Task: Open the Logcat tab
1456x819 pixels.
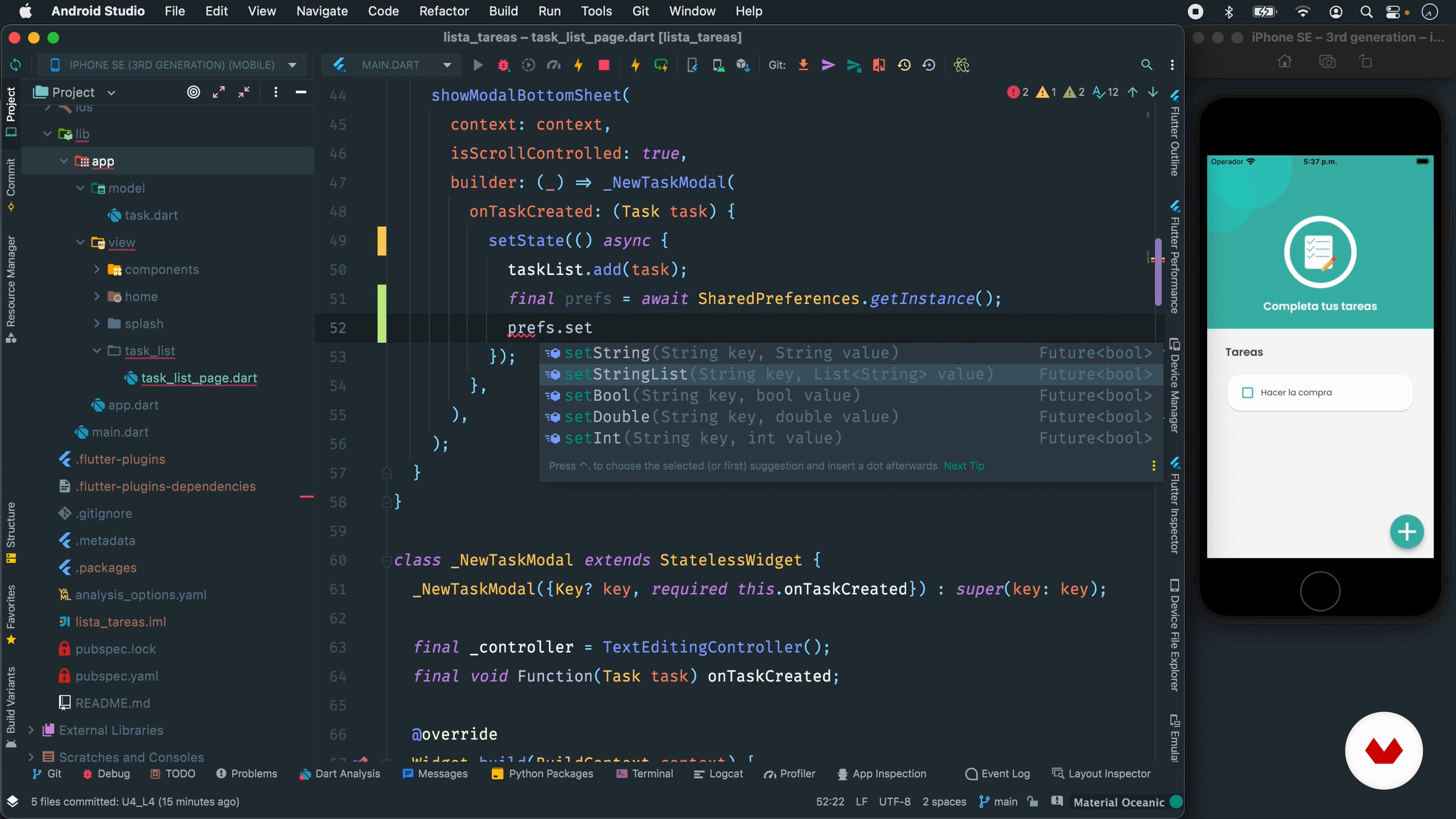Action: [718, 774]
